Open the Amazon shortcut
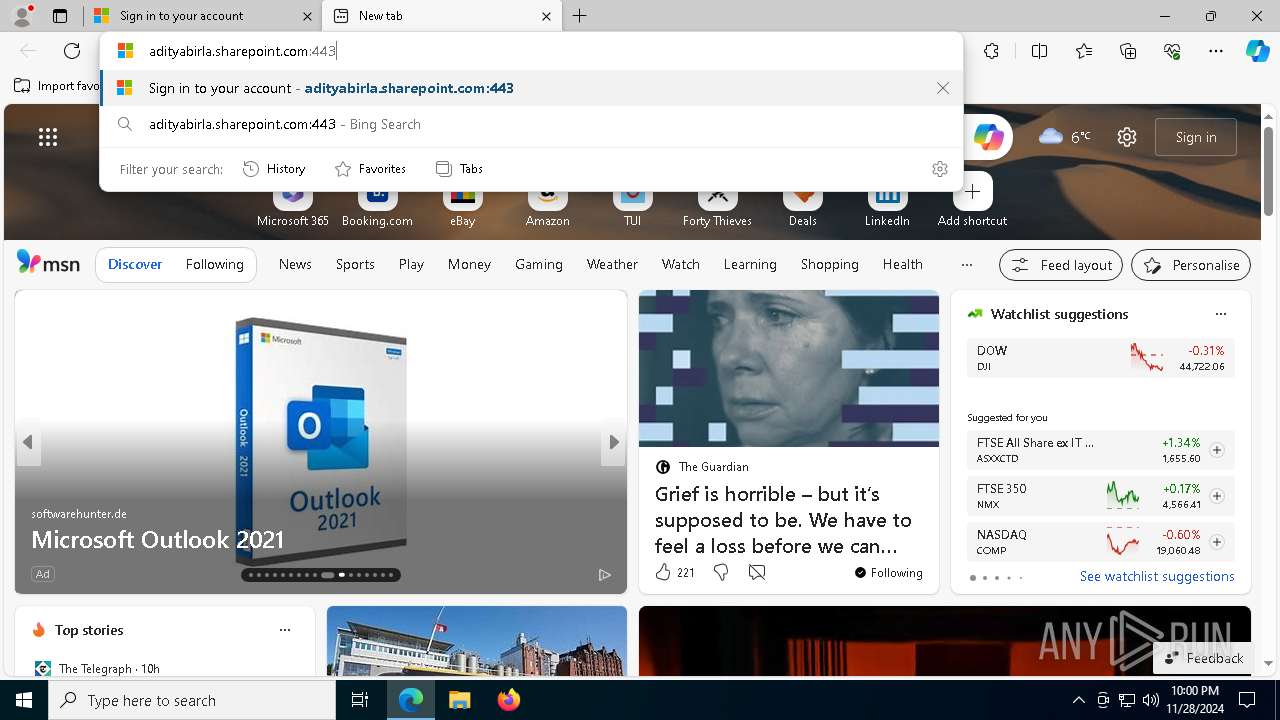The width and height of the screenshot is (1280, 720). pyautogui.click(x=547, y=206)
